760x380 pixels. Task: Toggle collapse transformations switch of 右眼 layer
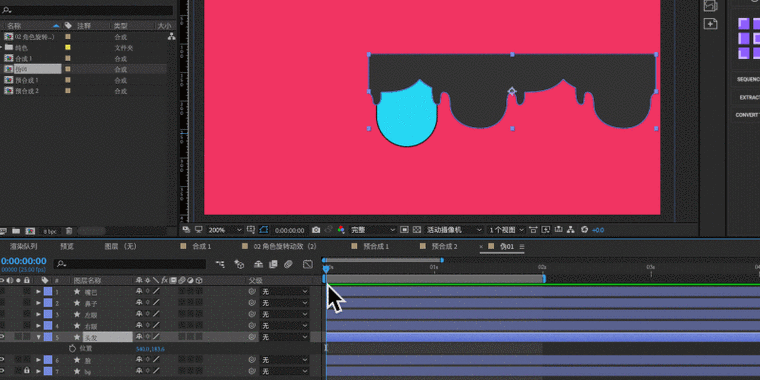148,326
